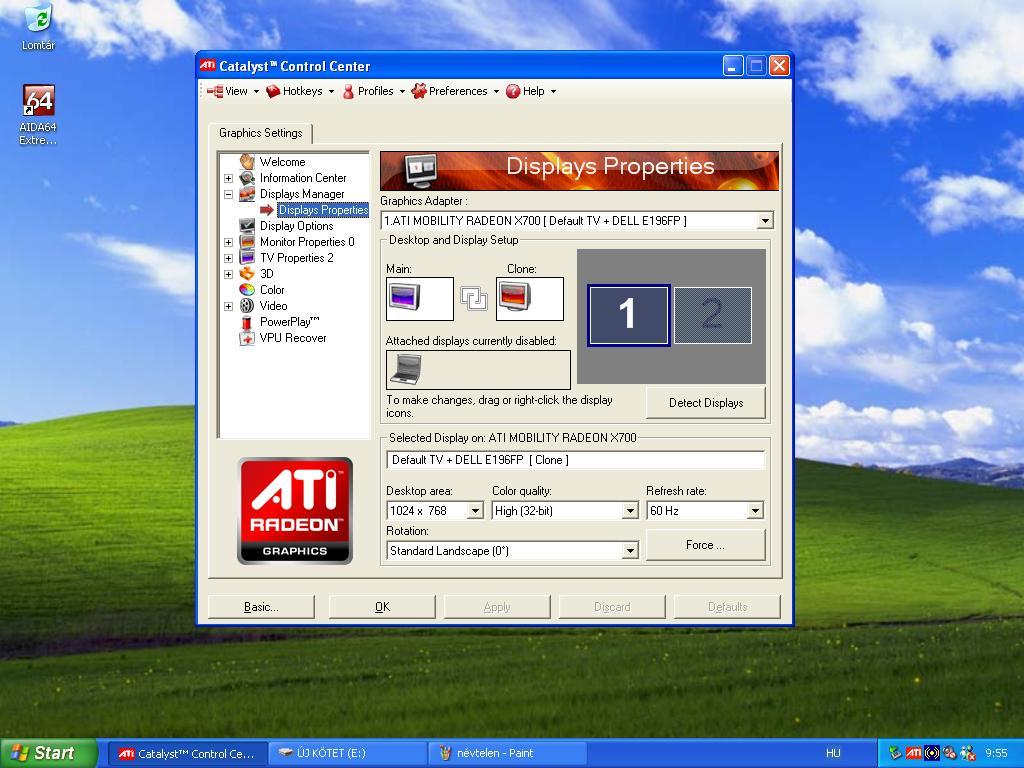
Task: Click the VPU Recover tree label
Action: pyautogui.click(x=293, y=338)
